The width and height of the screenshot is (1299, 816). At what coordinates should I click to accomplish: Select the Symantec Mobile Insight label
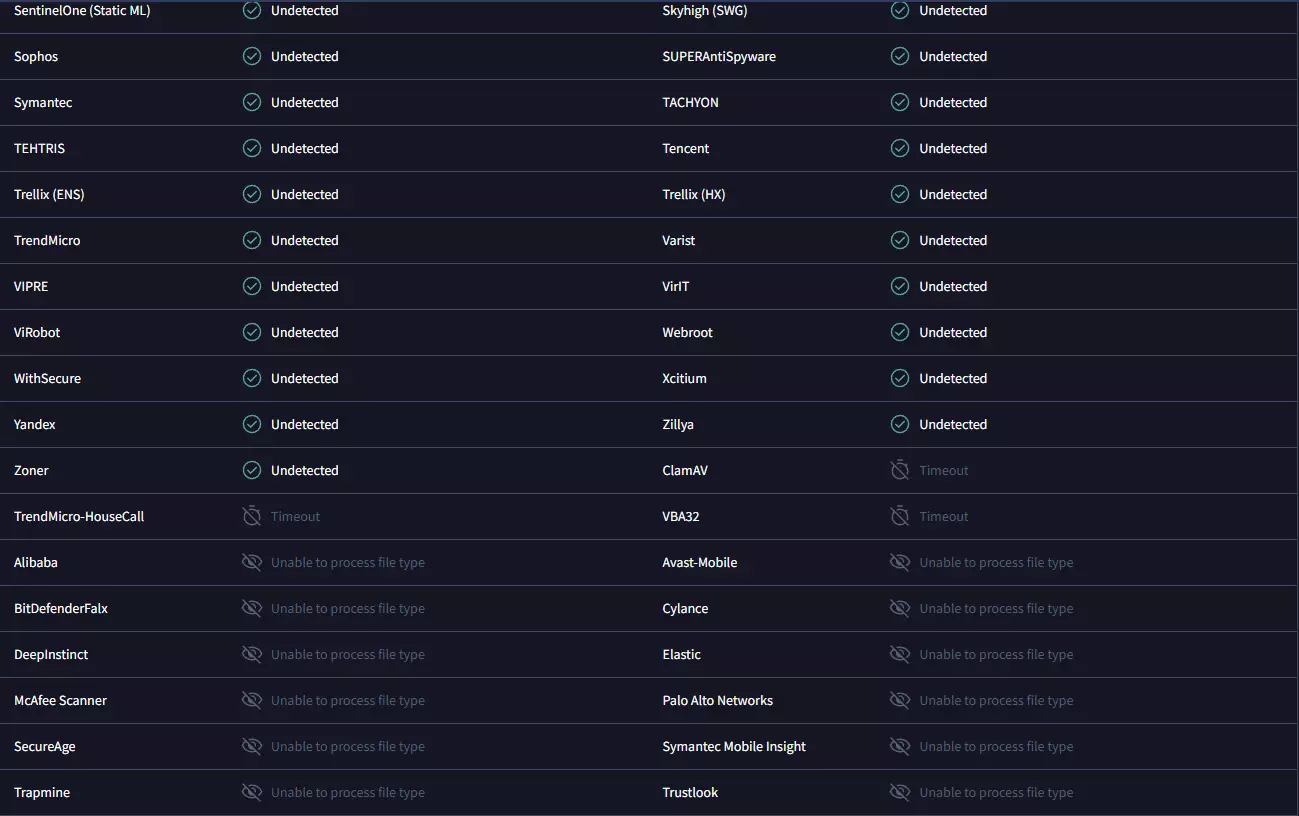733,746
